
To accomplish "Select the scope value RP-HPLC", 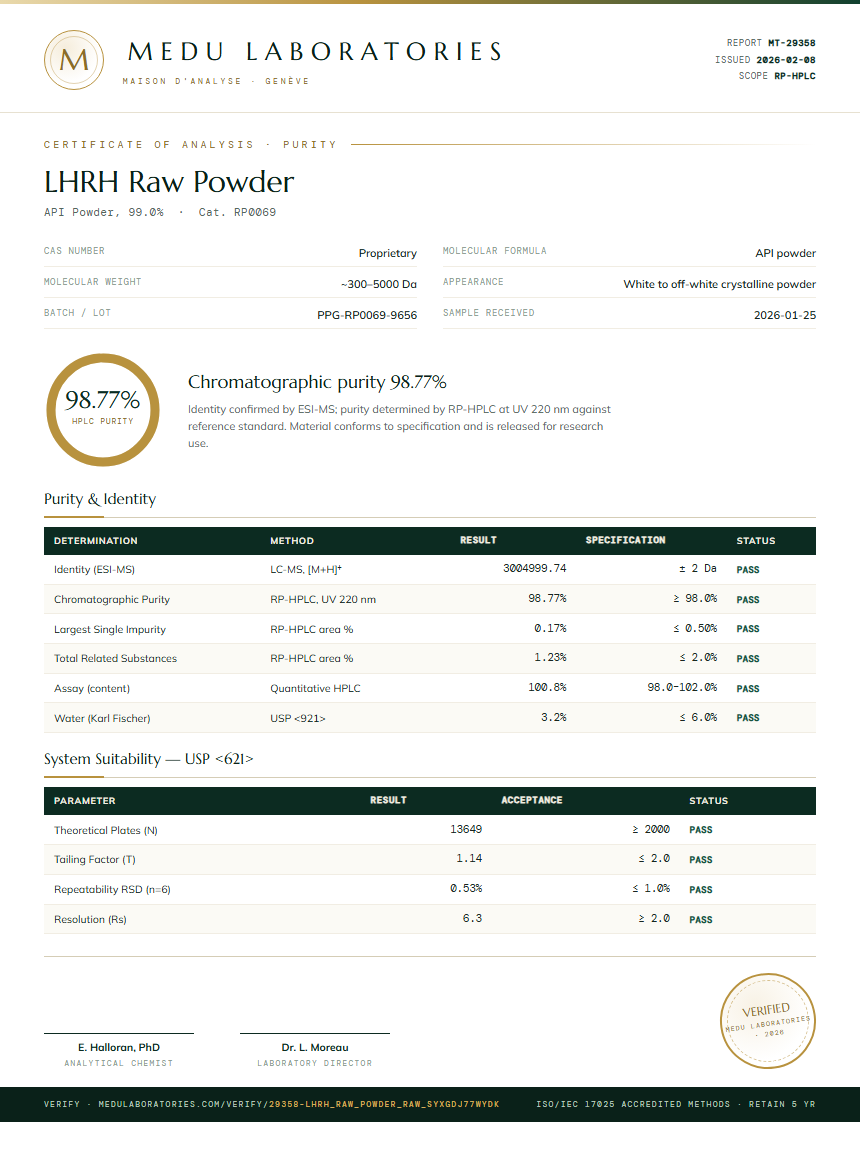I will click(x=795, y=76).
